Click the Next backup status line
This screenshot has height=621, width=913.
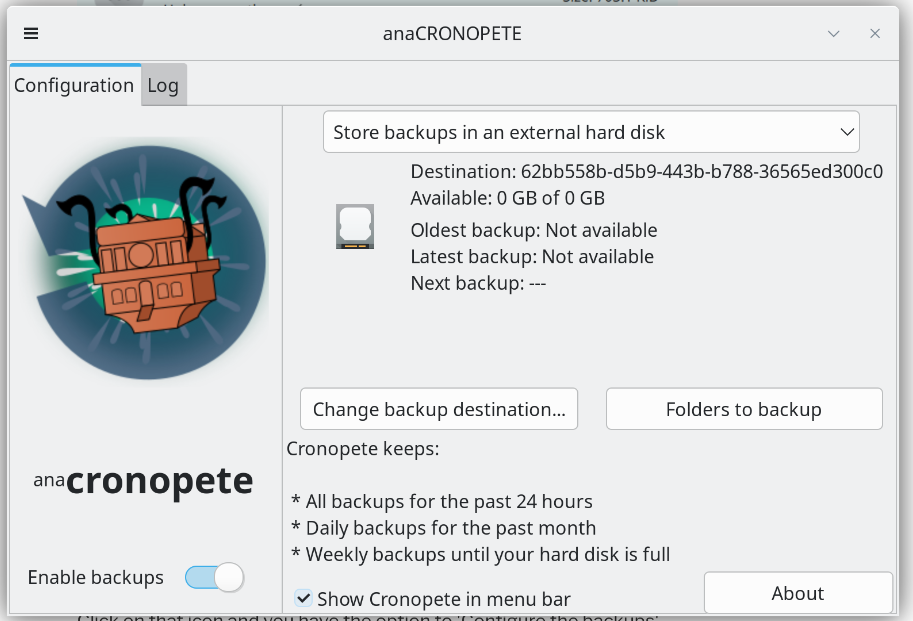tap(478, 283)
